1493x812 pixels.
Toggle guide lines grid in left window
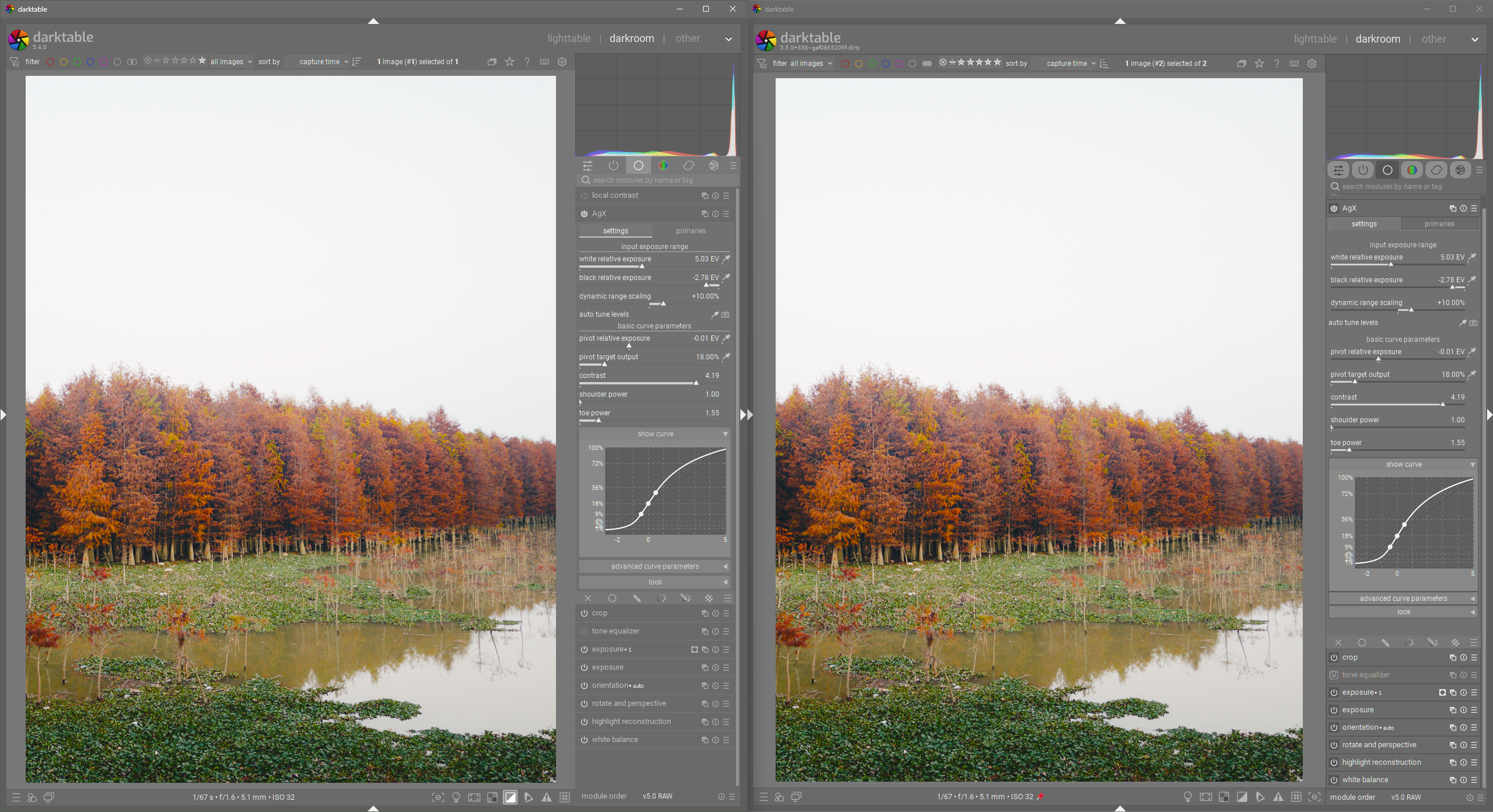pyautogui.click(x=565, y=797)
